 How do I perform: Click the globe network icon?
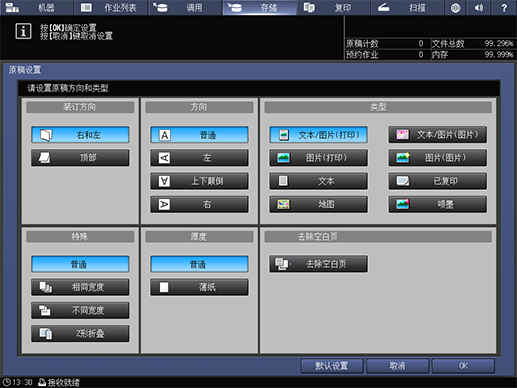pyautogui.click(x=455, y=7)
